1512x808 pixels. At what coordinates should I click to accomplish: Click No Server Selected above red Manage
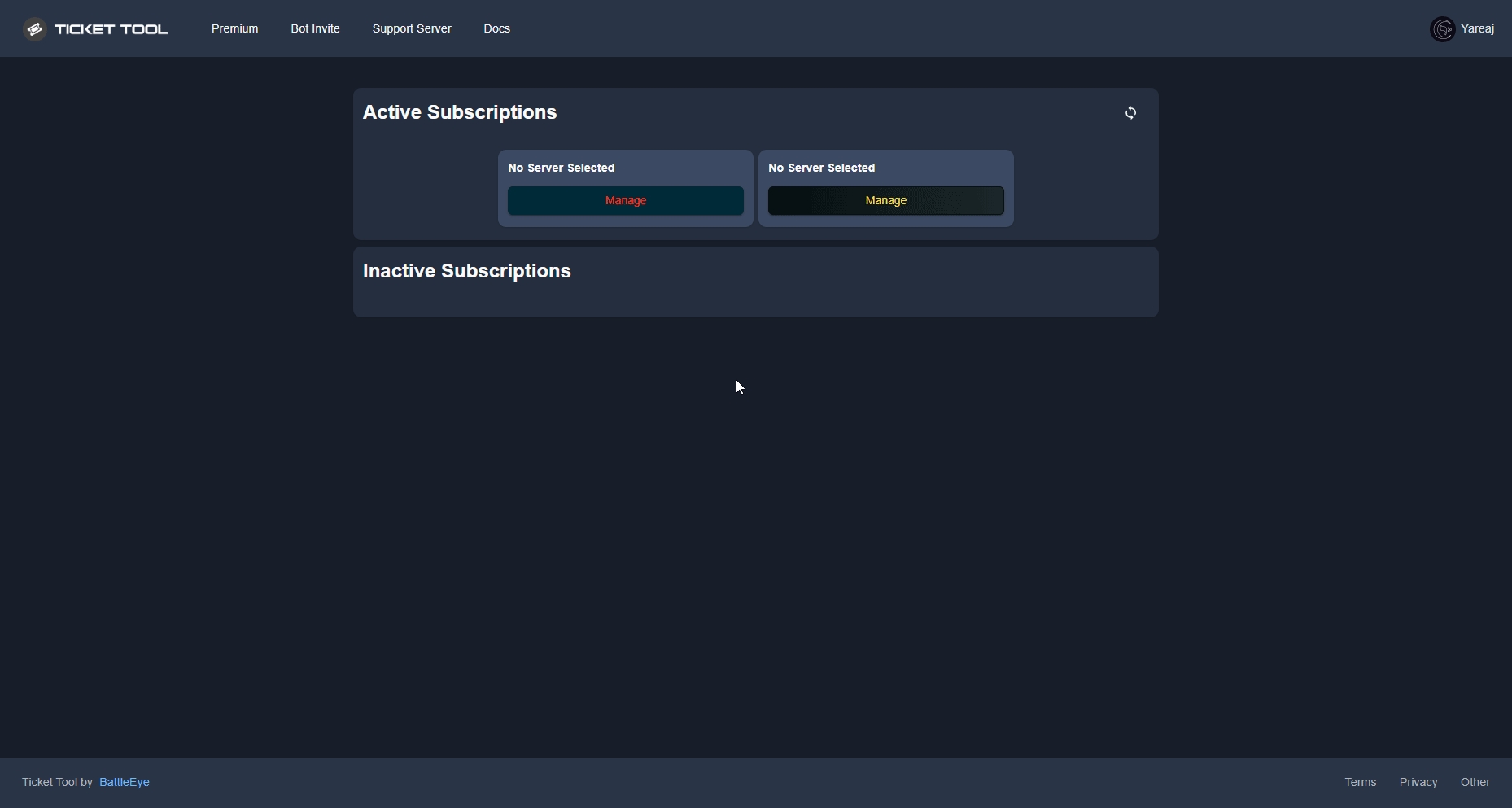[562, 168]
